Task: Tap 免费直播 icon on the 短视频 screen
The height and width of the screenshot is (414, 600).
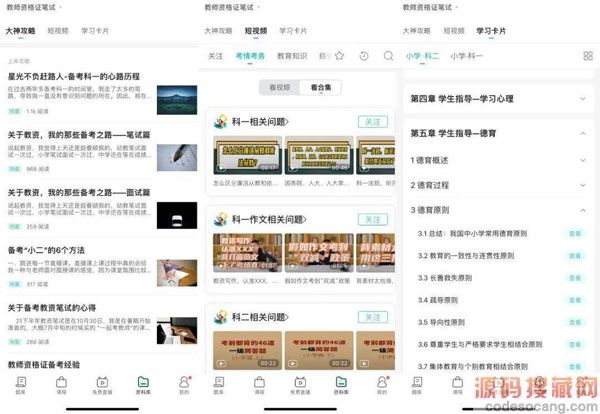Action: [x=302, y=384]
